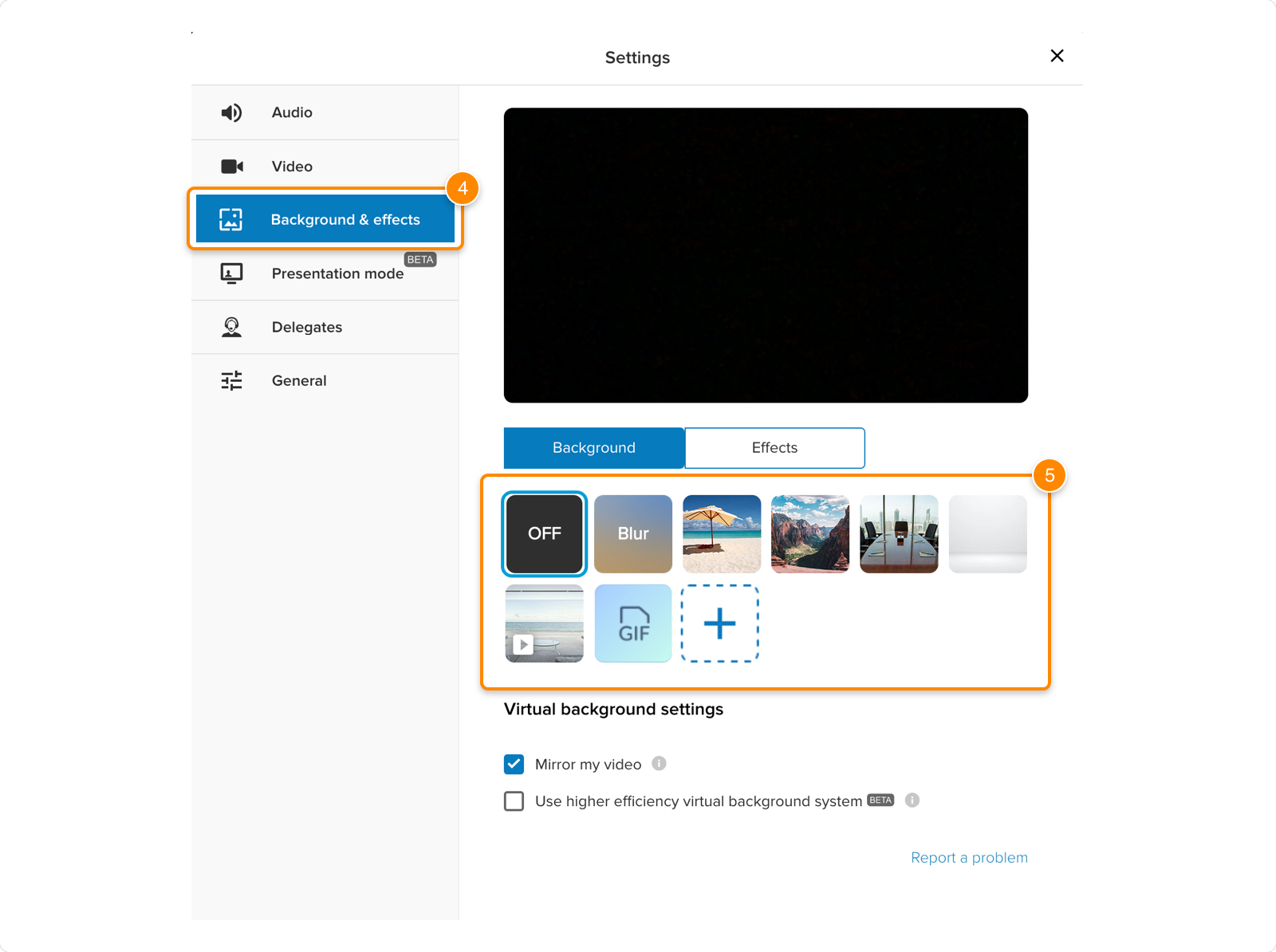This screenshot has width=1276, height=952.
Task: Open General settings via the sliders icon
Action: point(230,380)
